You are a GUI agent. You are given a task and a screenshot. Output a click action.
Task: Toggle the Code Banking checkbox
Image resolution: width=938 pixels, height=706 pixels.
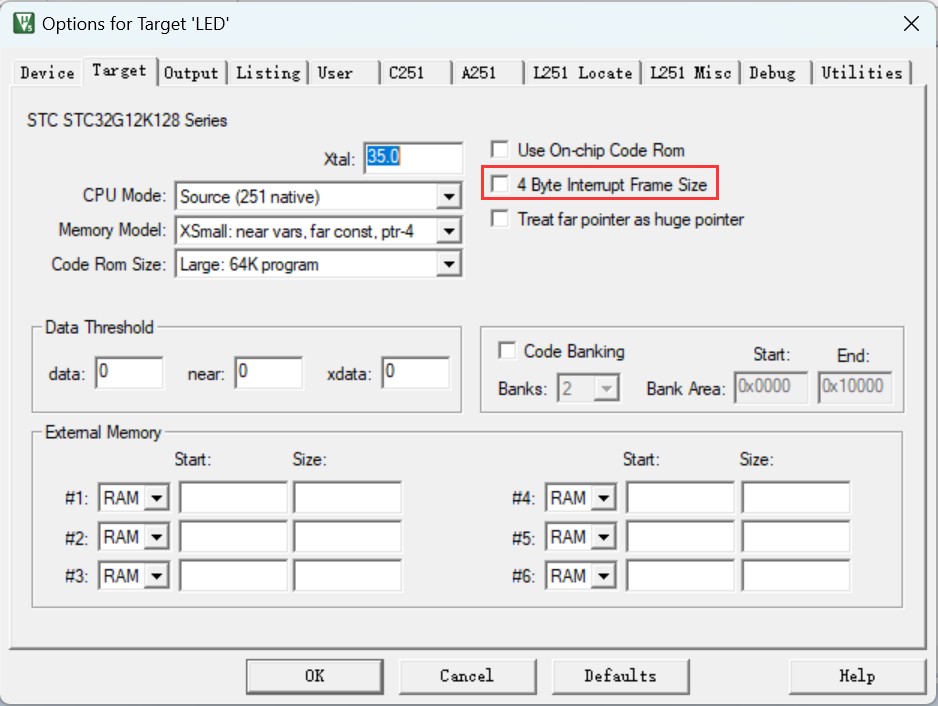pyautogui.click(x=506, y=351)
